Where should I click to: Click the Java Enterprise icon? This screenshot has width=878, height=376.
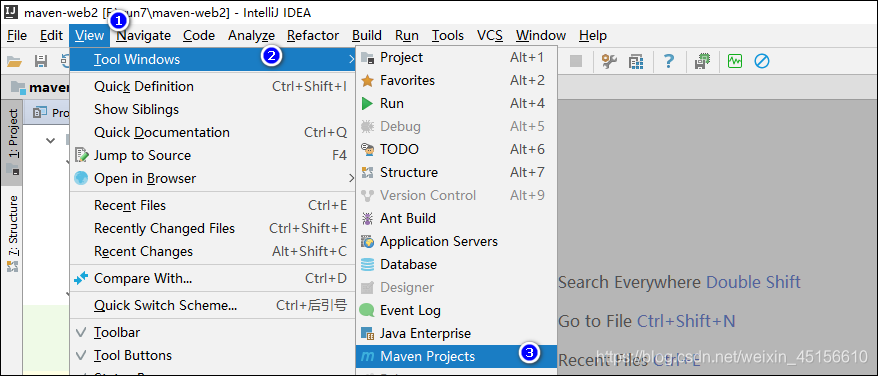[367, 333]
